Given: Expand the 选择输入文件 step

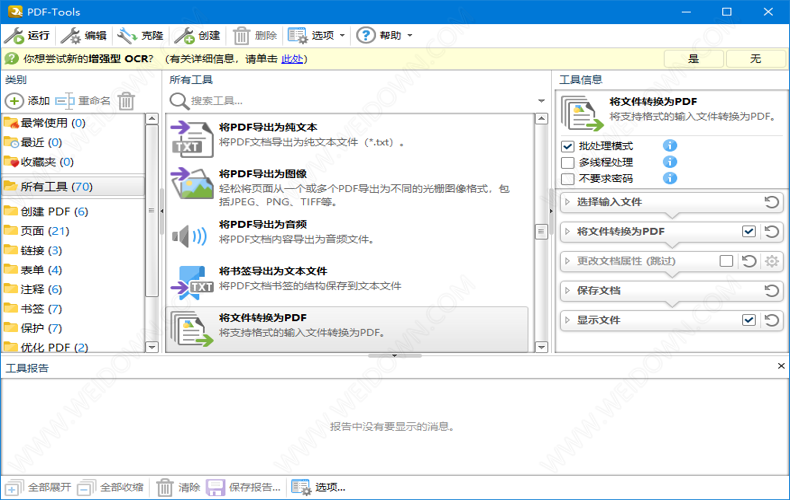Looking at the screenshot, I should (x=567, y=202).
